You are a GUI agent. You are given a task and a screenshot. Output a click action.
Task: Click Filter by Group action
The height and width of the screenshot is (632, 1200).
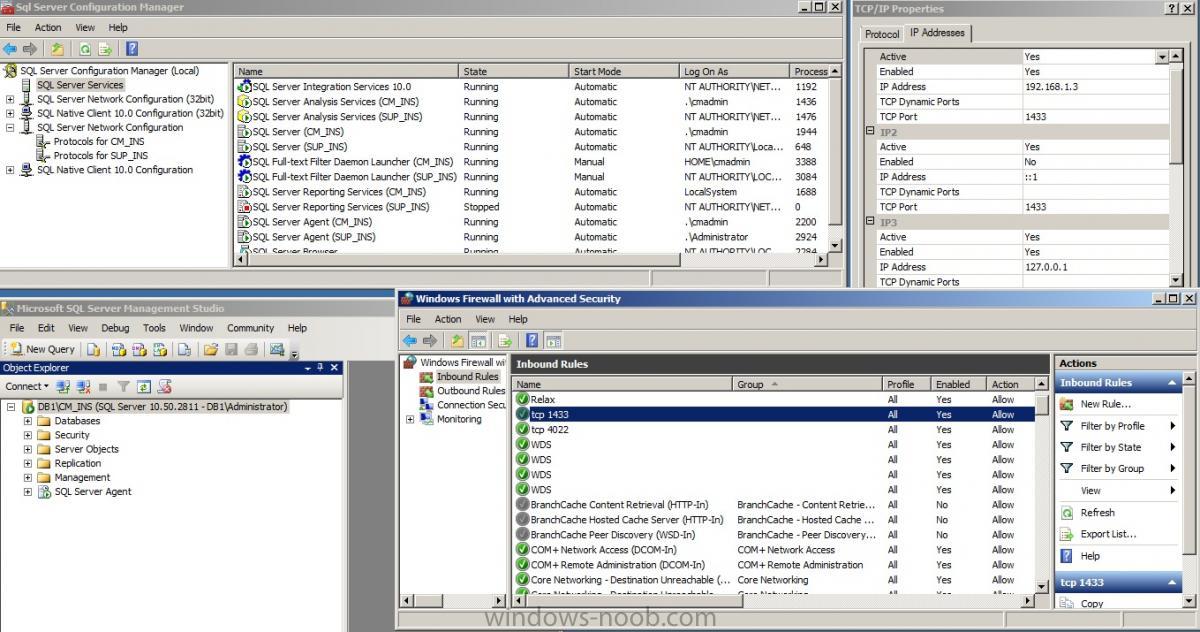(1112, 468)
